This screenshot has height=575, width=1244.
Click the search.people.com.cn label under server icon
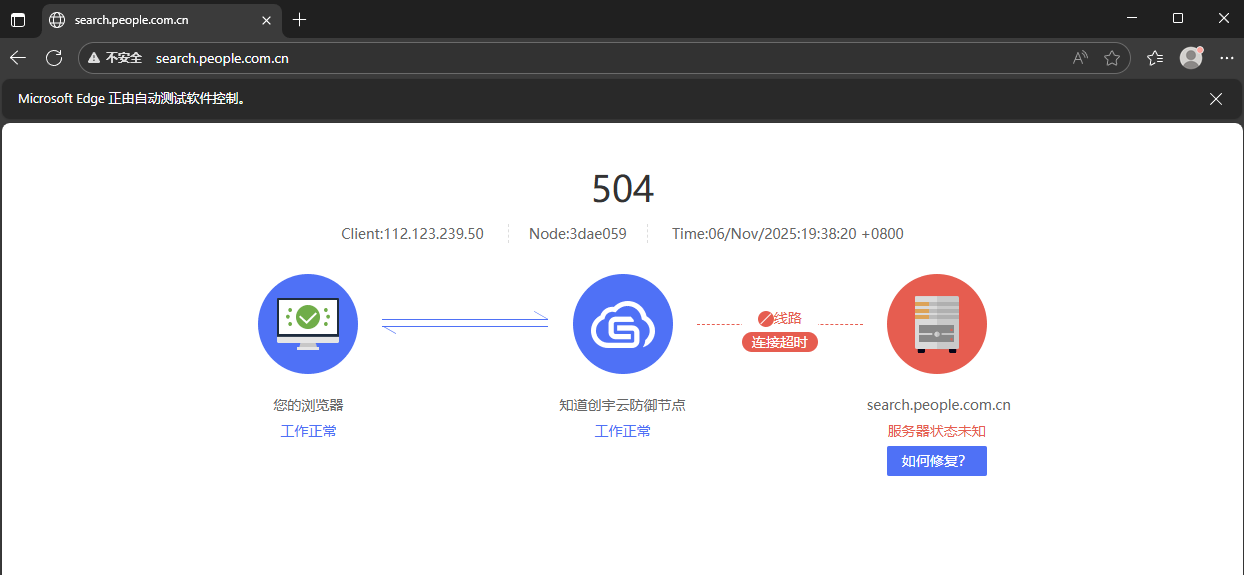coord(939,405)
